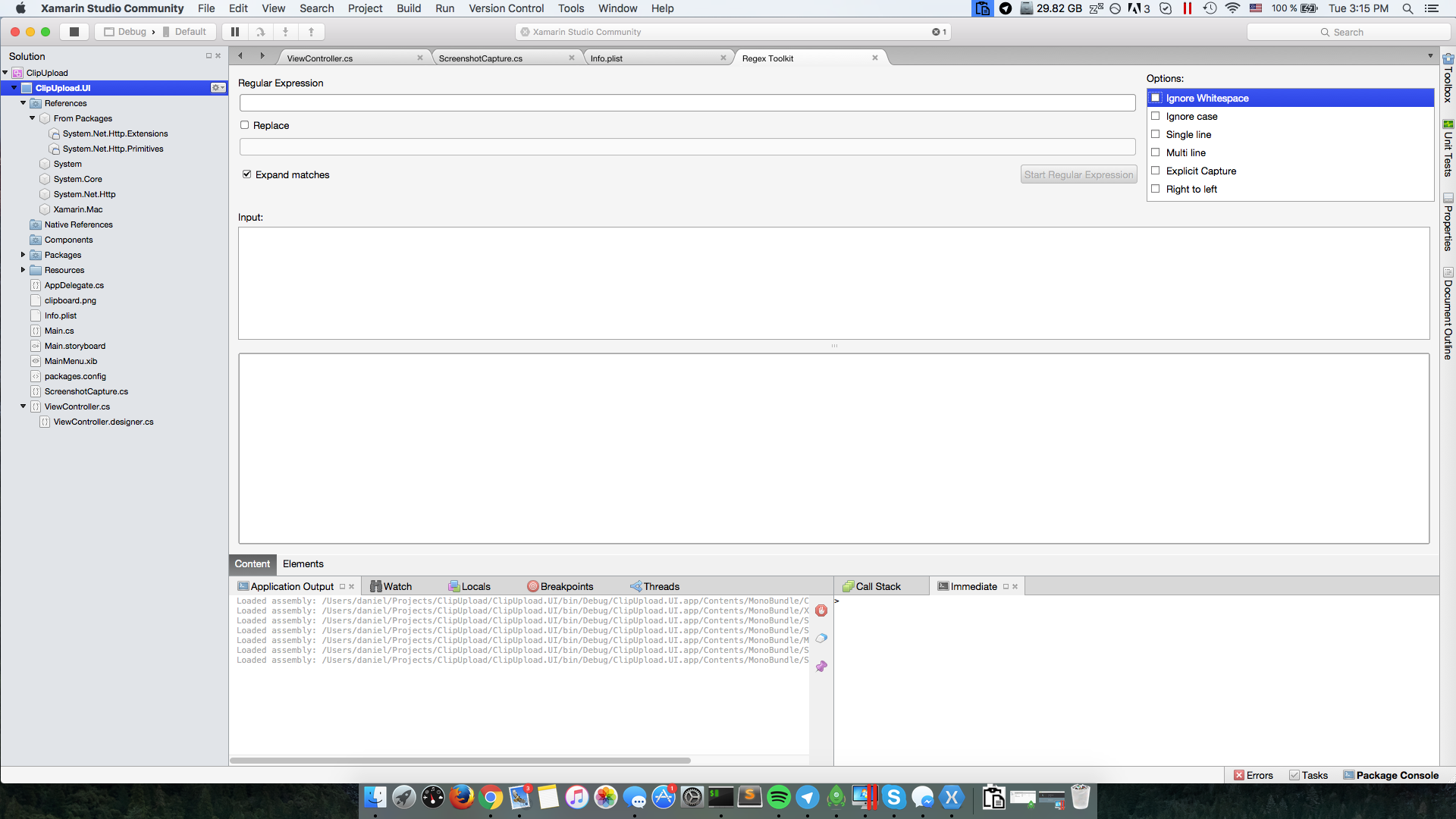
Task: Open the Errors pad
Action: click(1254, 775)
